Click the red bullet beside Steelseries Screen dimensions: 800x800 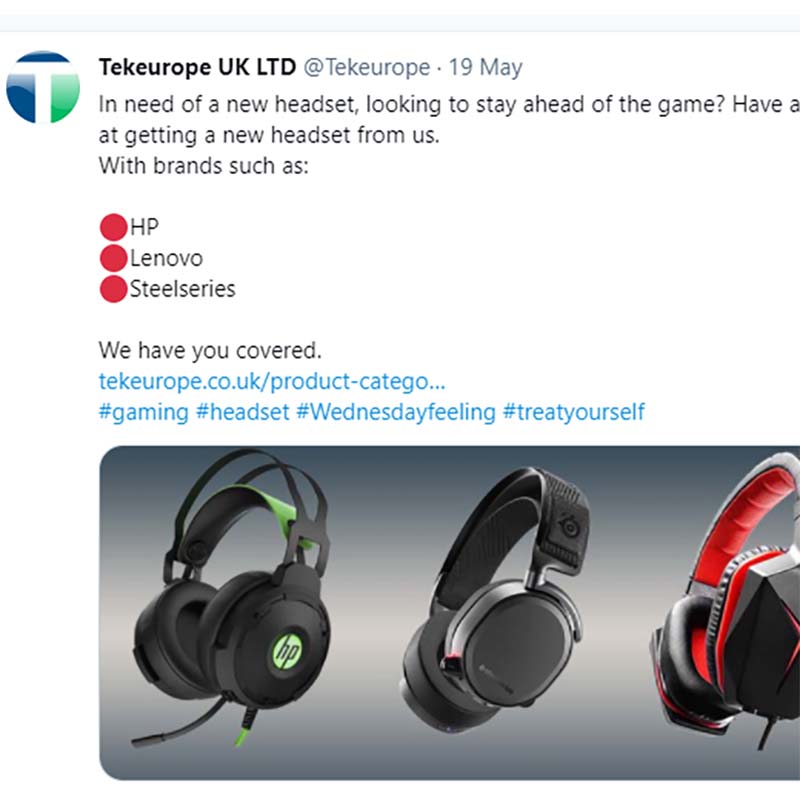(113, 289)
